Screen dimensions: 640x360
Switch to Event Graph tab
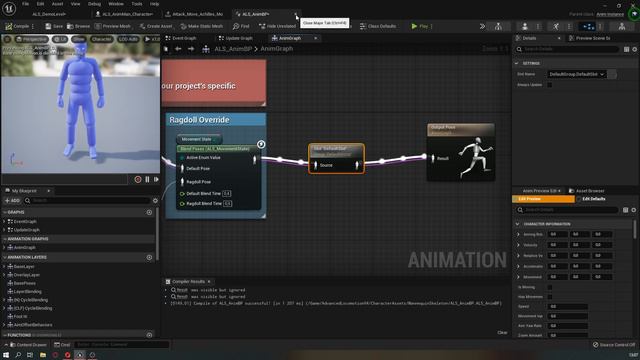tap(181, 38)
